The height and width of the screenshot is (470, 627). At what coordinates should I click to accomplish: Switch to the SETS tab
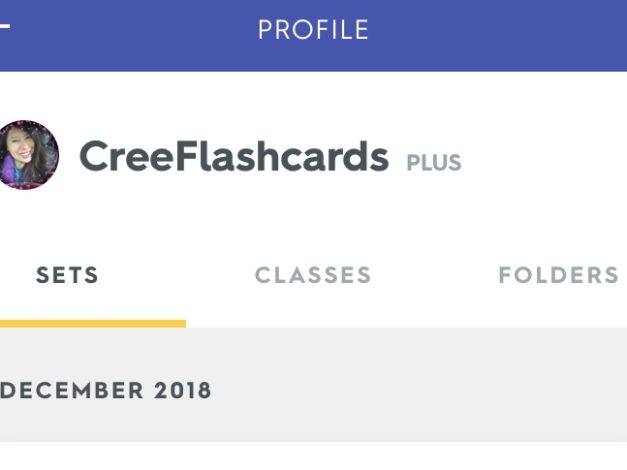[68, 276]
